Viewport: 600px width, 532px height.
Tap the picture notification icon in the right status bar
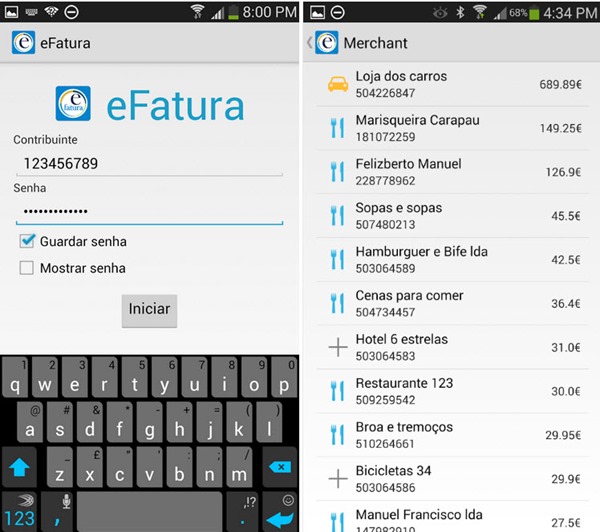(x=317, y=13)
